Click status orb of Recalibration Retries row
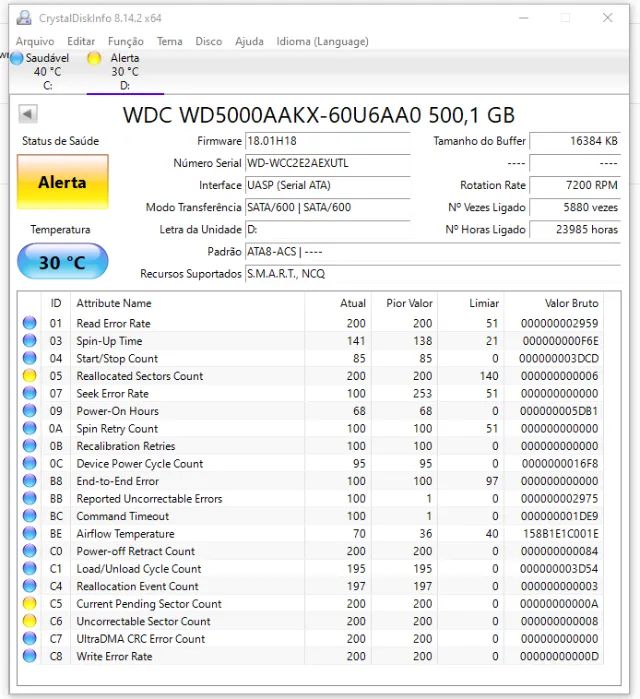 pyautogui.click(x=29, y=446)
